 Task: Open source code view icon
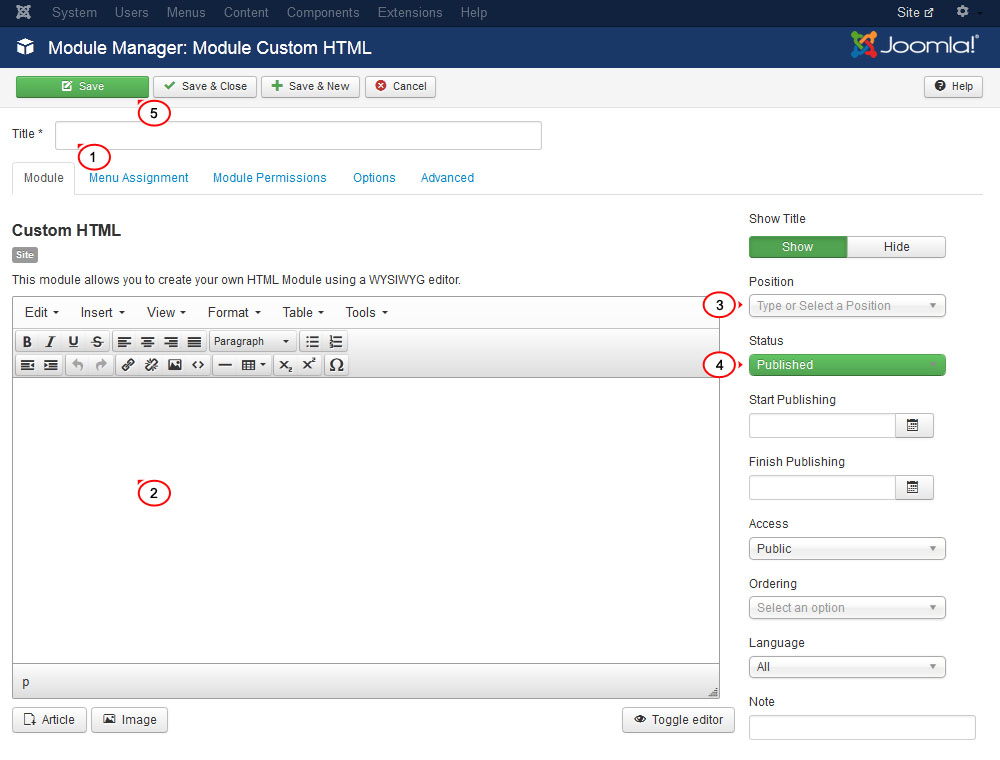point(198,365)
